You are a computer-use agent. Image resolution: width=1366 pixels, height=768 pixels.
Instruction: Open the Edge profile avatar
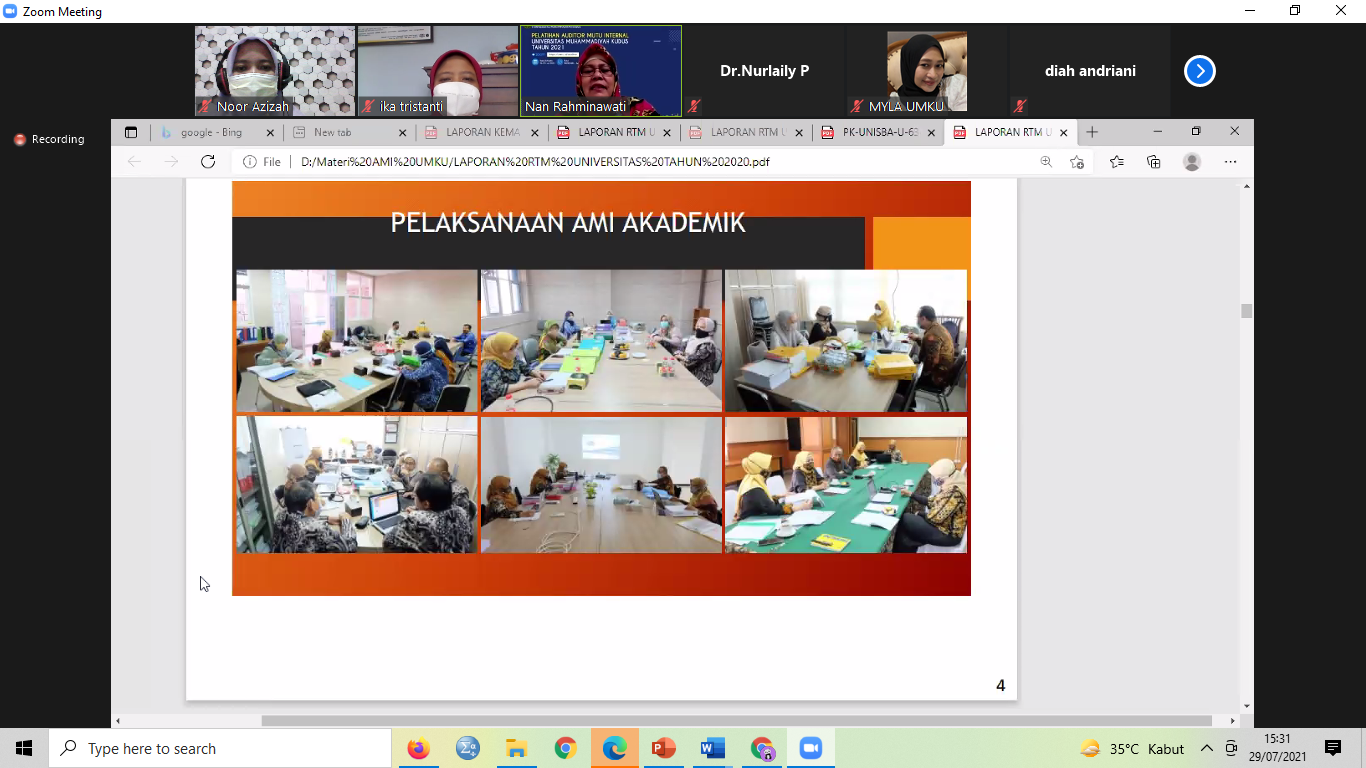point(1191,162)
